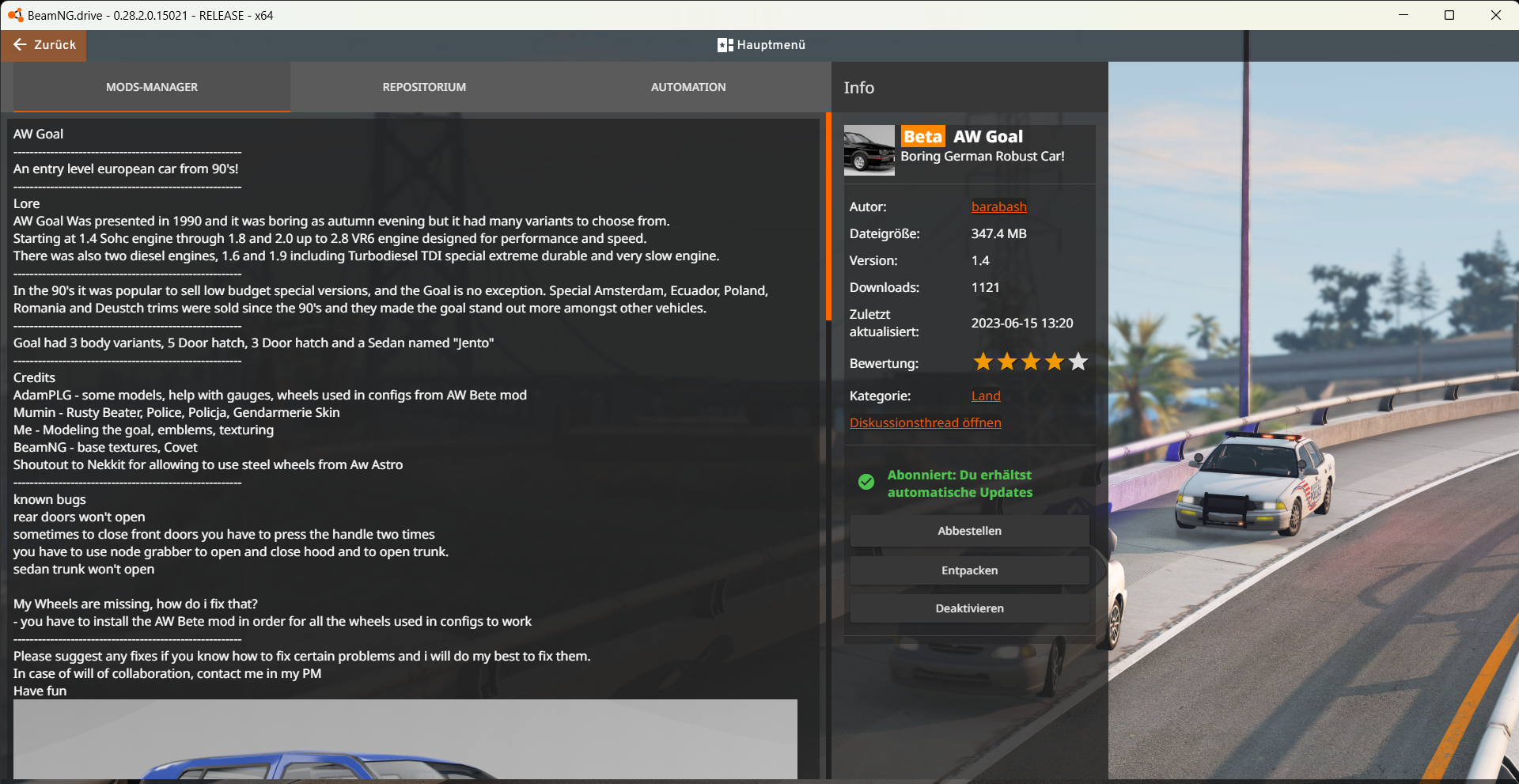
Task: Click the BeamNG.drive title bar icon
Action: tap(15, 15)
